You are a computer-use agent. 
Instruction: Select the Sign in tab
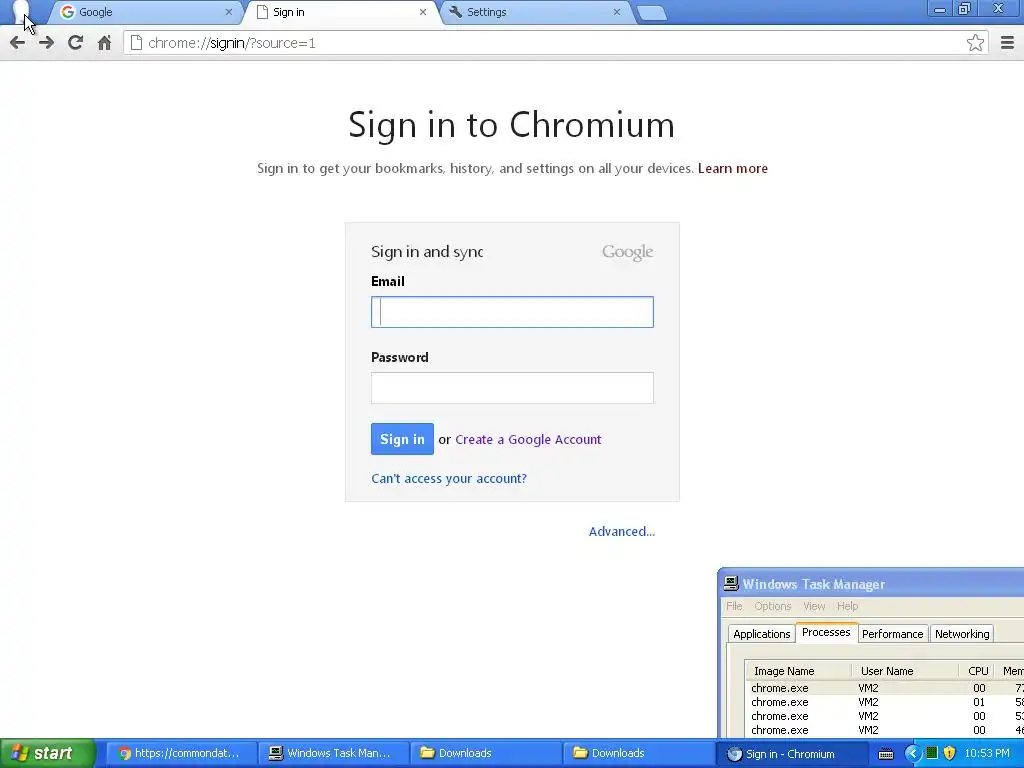tap(341, 12)
